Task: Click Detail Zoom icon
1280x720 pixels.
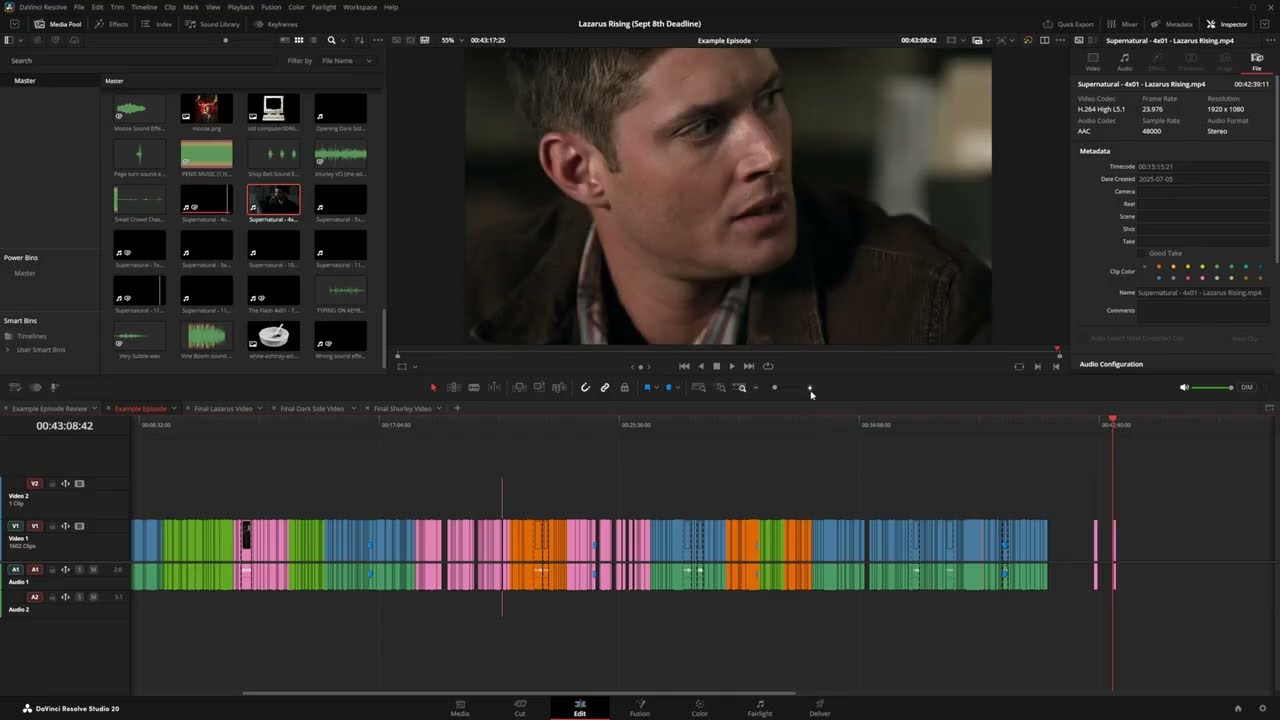Action: tap(720, 387)
